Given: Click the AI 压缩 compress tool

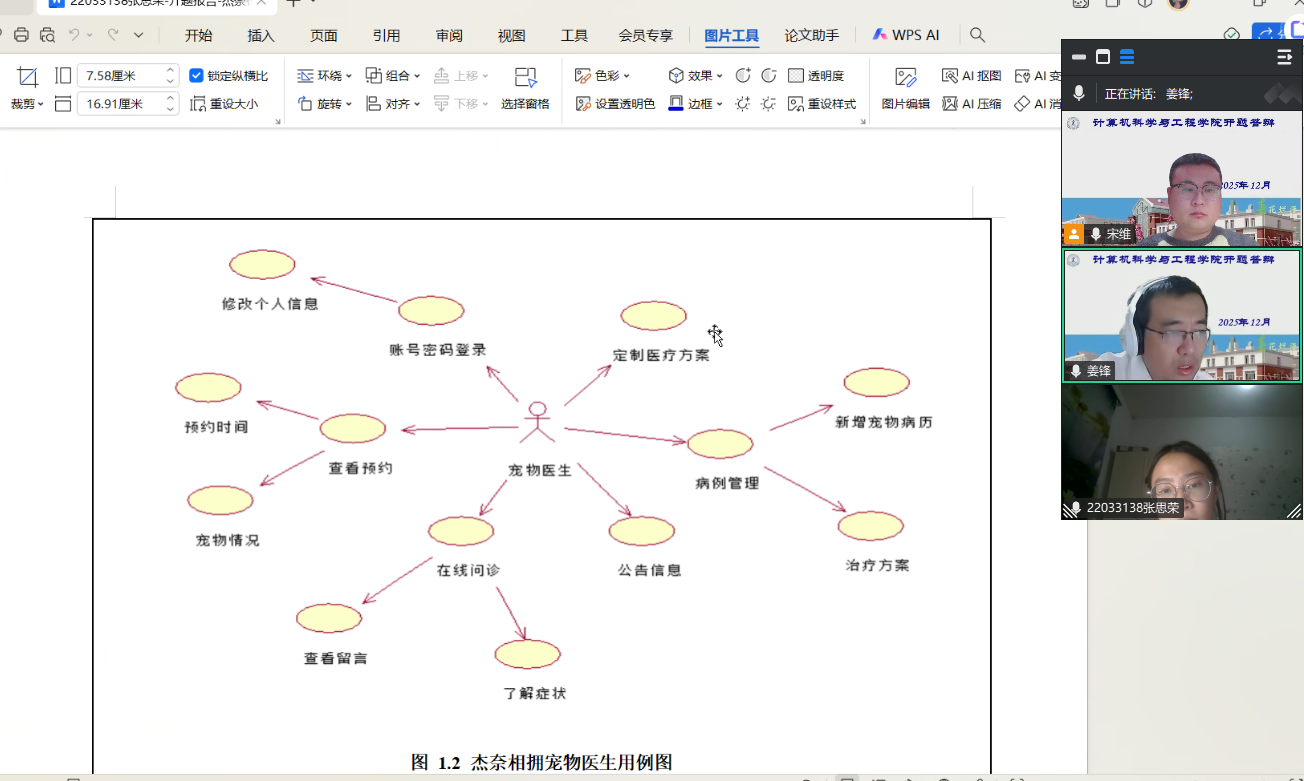Looking at the screenshot, I should 972,103.
